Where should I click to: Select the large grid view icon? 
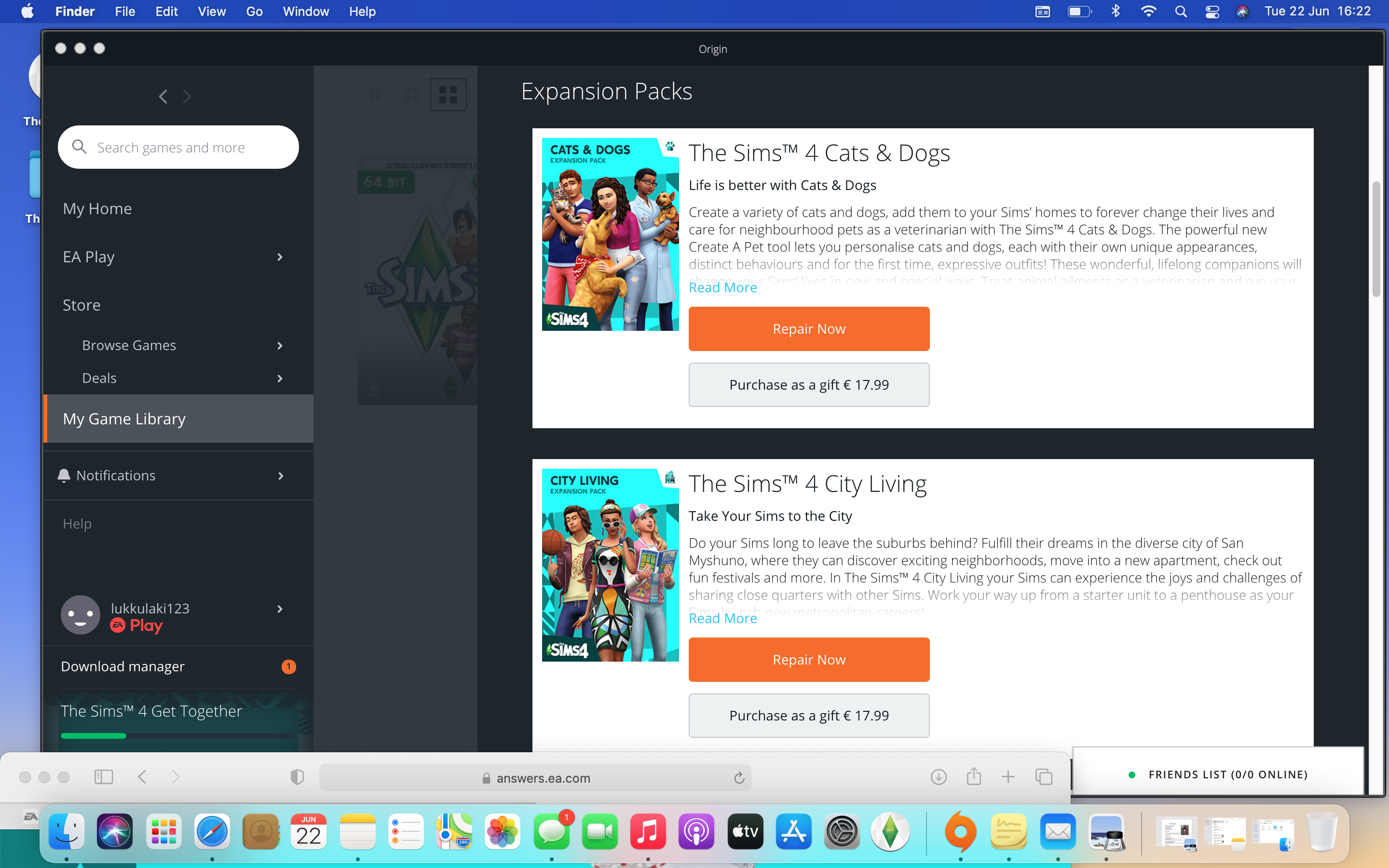pos(448,94)
